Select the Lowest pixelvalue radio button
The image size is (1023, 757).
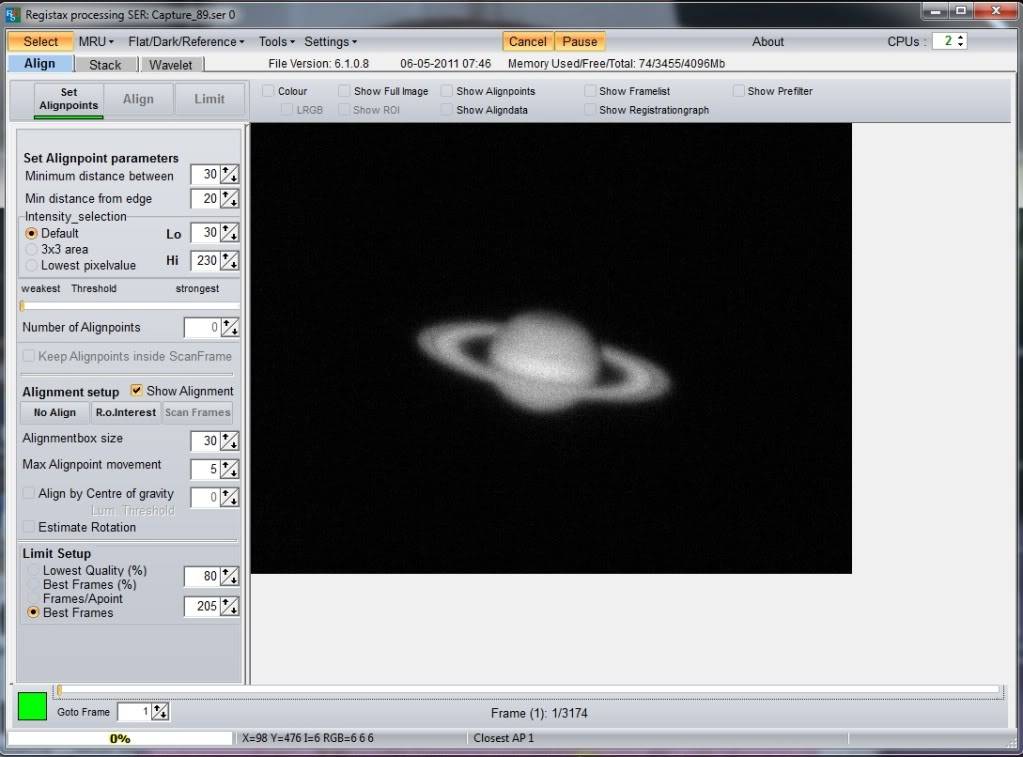[x=31, y=265]
